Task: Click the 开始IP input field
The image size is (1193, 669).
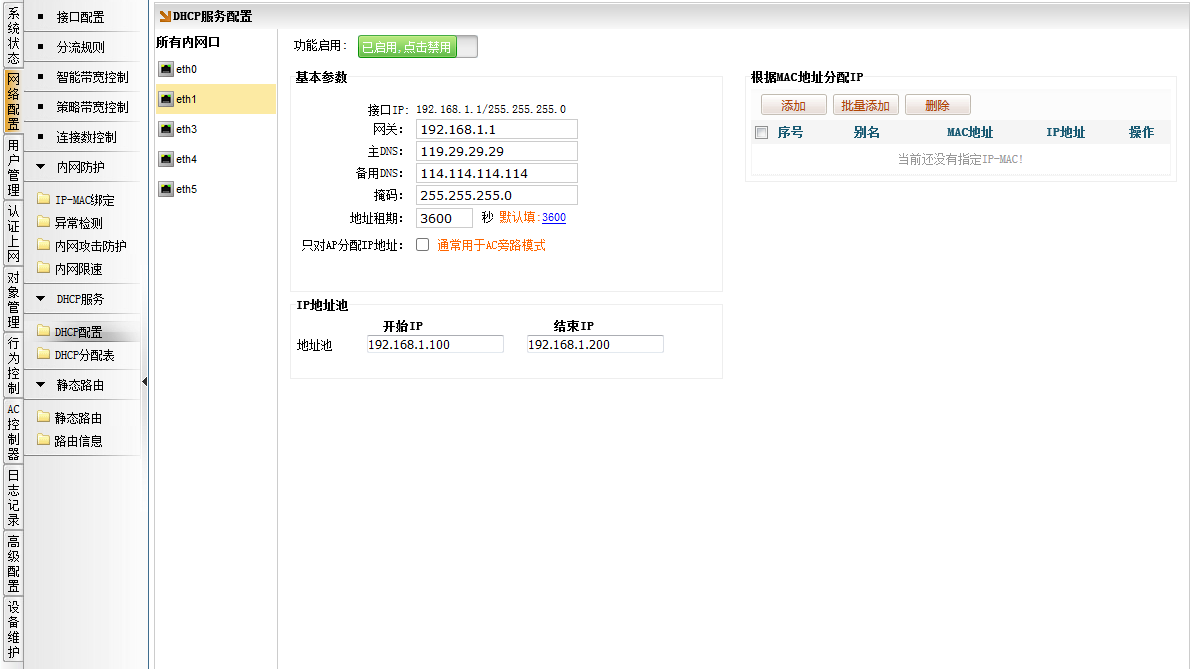Action: pos(435,345)
